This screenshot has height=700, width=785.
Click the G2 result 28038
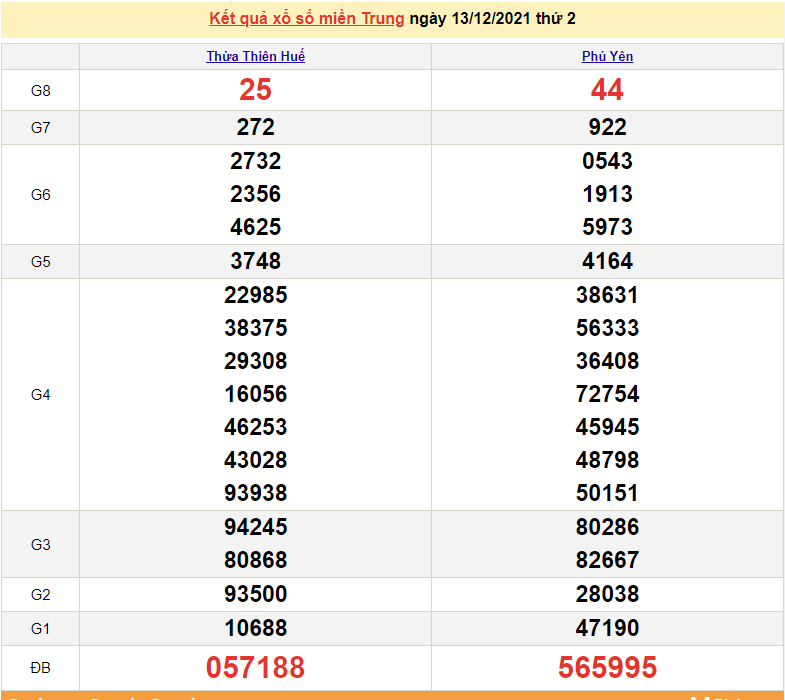click(607, 594)
